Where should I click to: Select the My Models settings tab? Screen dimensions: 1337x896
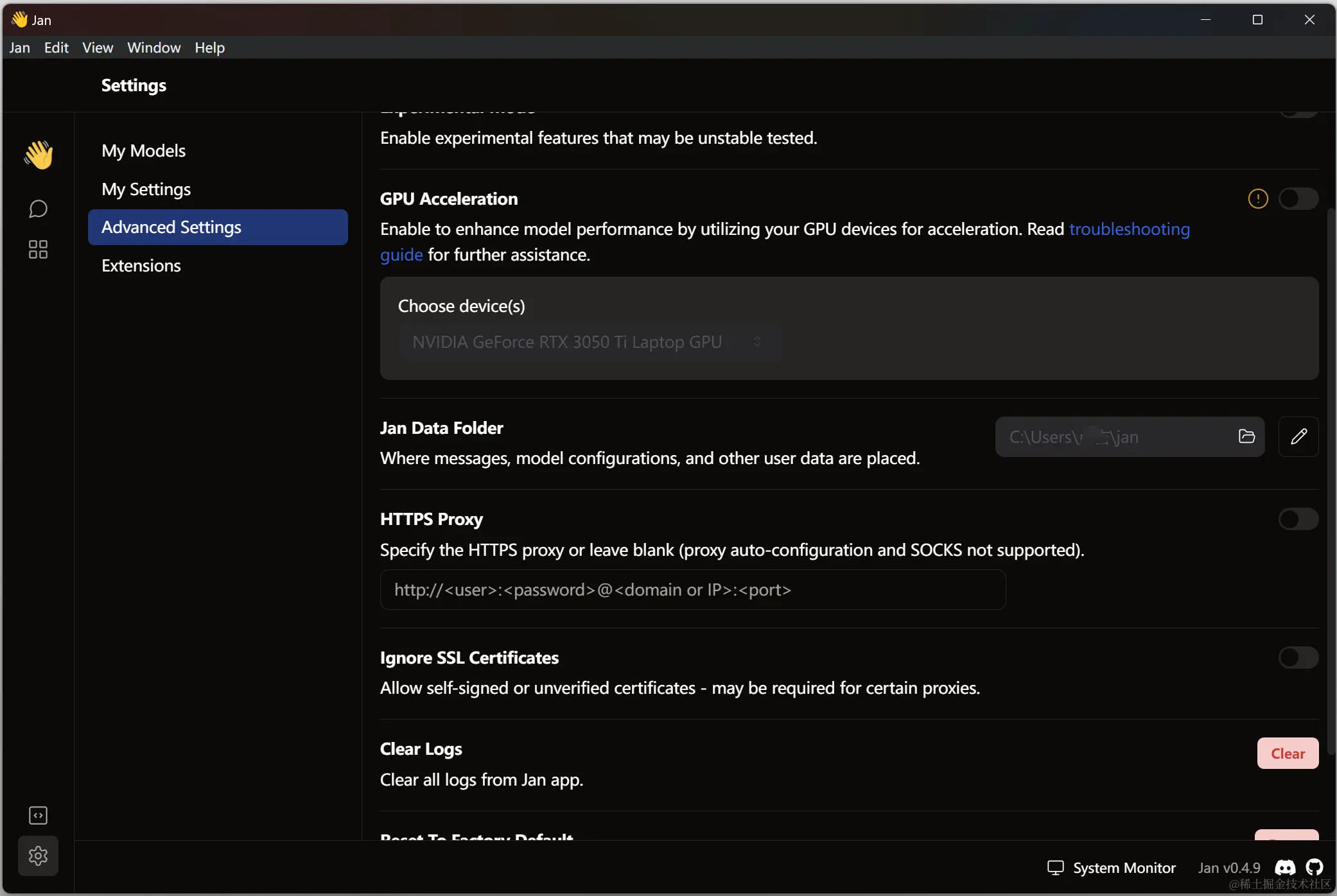[x=218, y=151]
